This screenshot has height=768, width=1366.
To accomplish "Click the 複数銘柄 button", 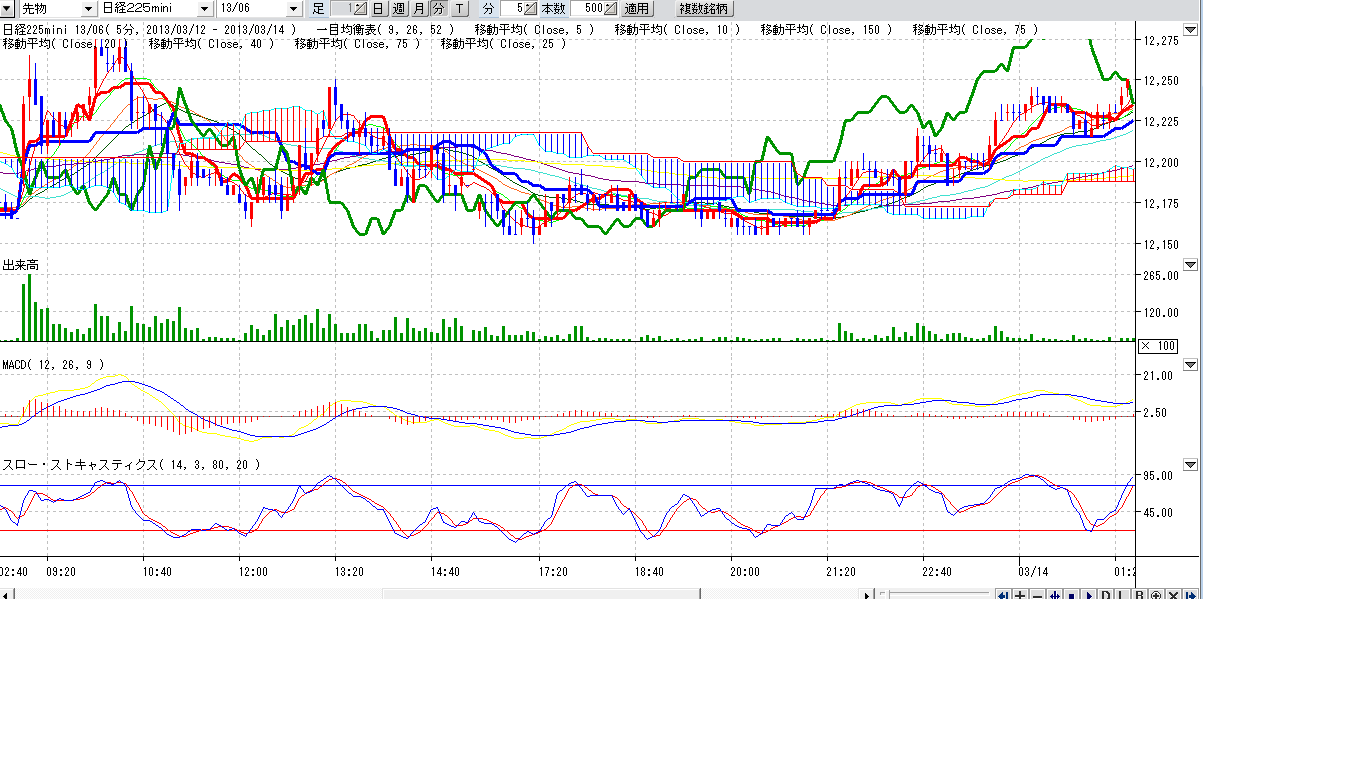I will pos(705,8).
